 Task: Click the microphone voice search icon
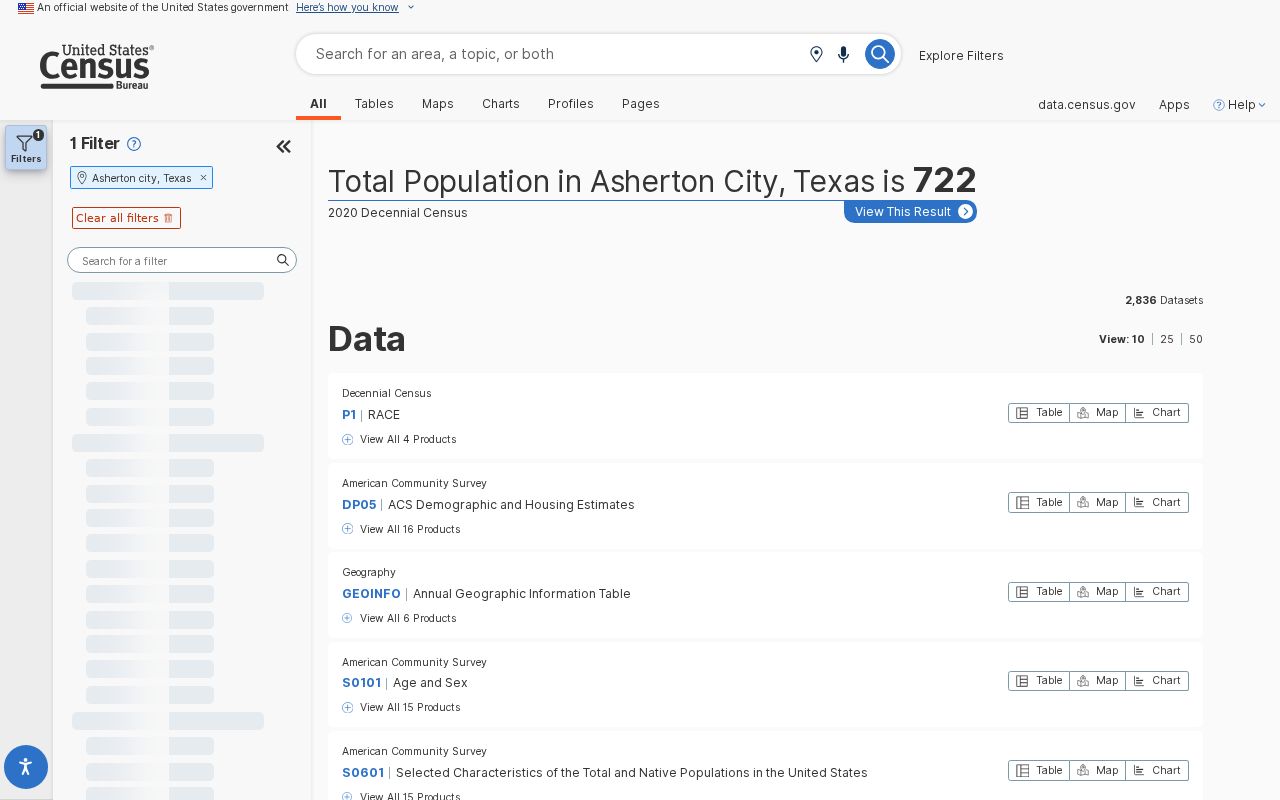843,54
